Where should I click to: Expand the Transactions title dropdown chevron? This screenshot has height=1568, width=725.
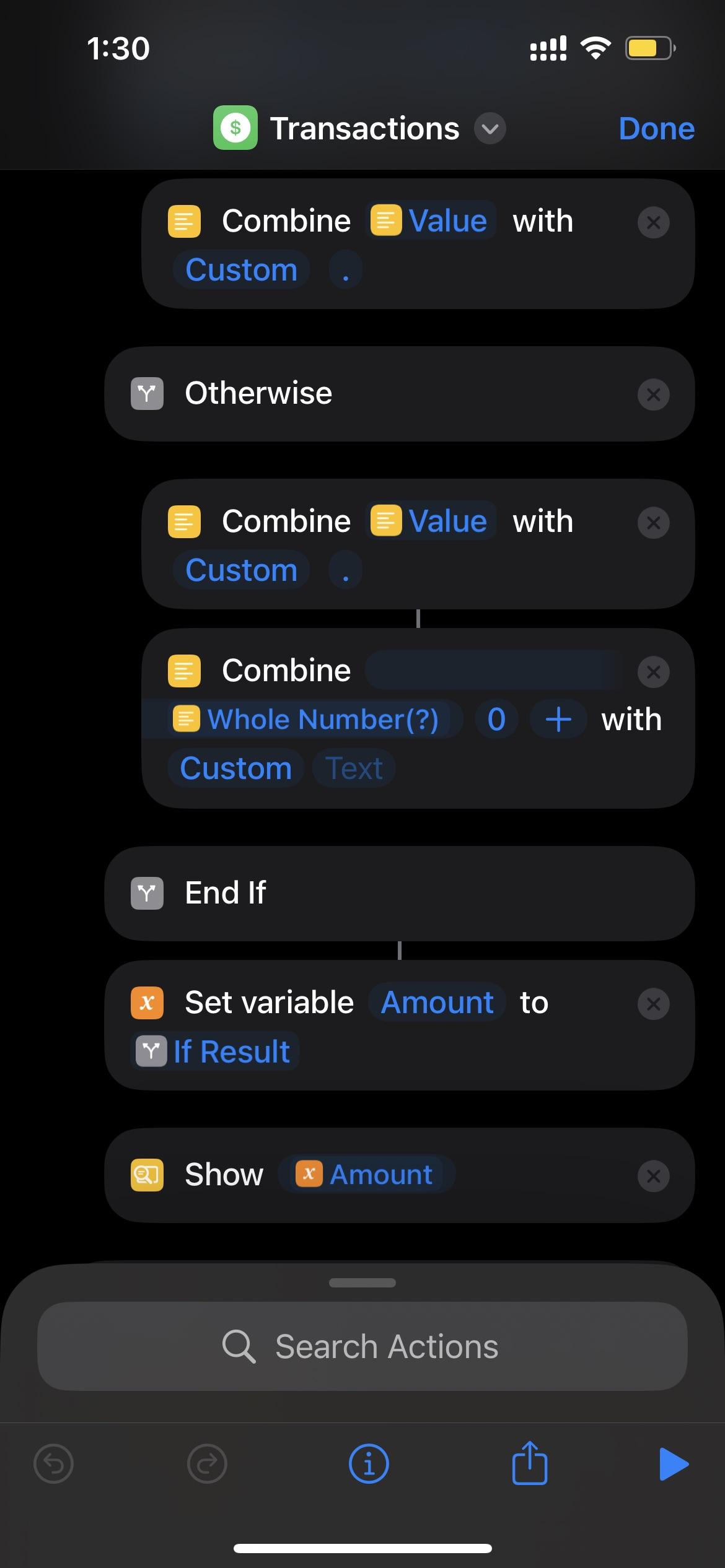click(x=490, y=129)
